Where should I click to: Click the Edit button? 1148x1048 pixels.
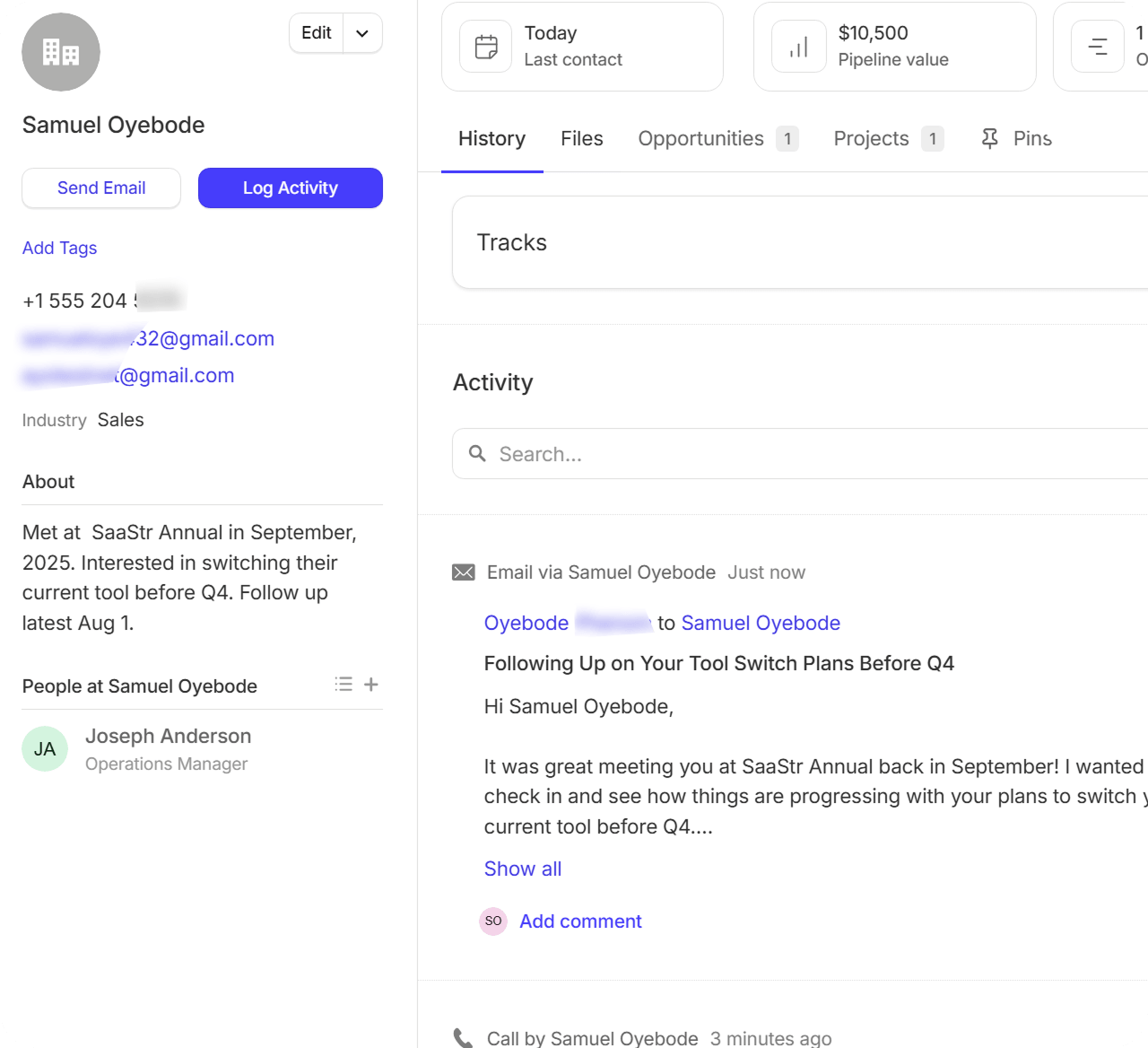(x=317, y=33)
